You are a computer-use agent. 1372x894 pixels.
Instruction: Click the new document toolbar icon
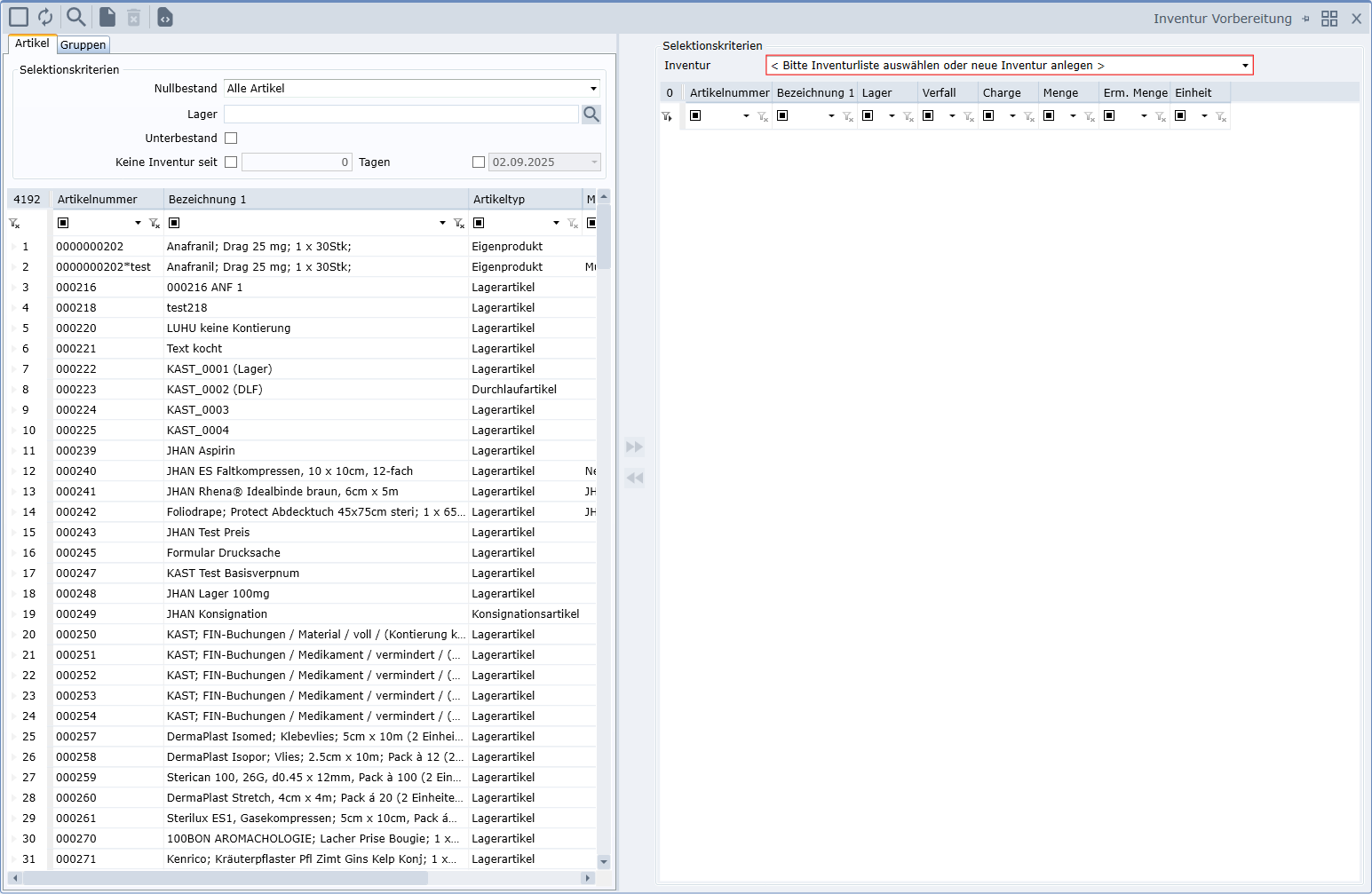(x=107, y=17)
